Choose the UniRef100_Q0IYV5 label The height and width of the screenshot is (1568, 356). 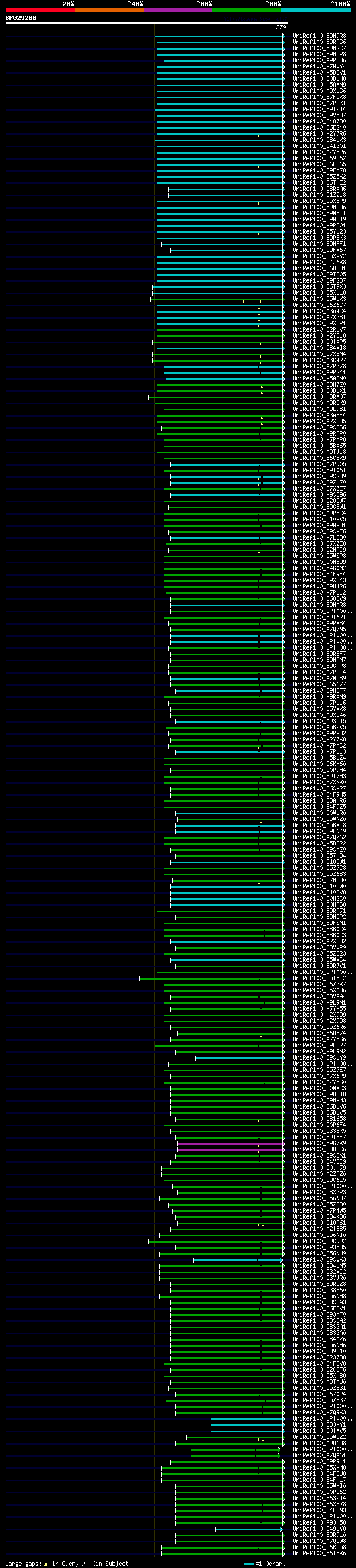[x=319, y=1431]
